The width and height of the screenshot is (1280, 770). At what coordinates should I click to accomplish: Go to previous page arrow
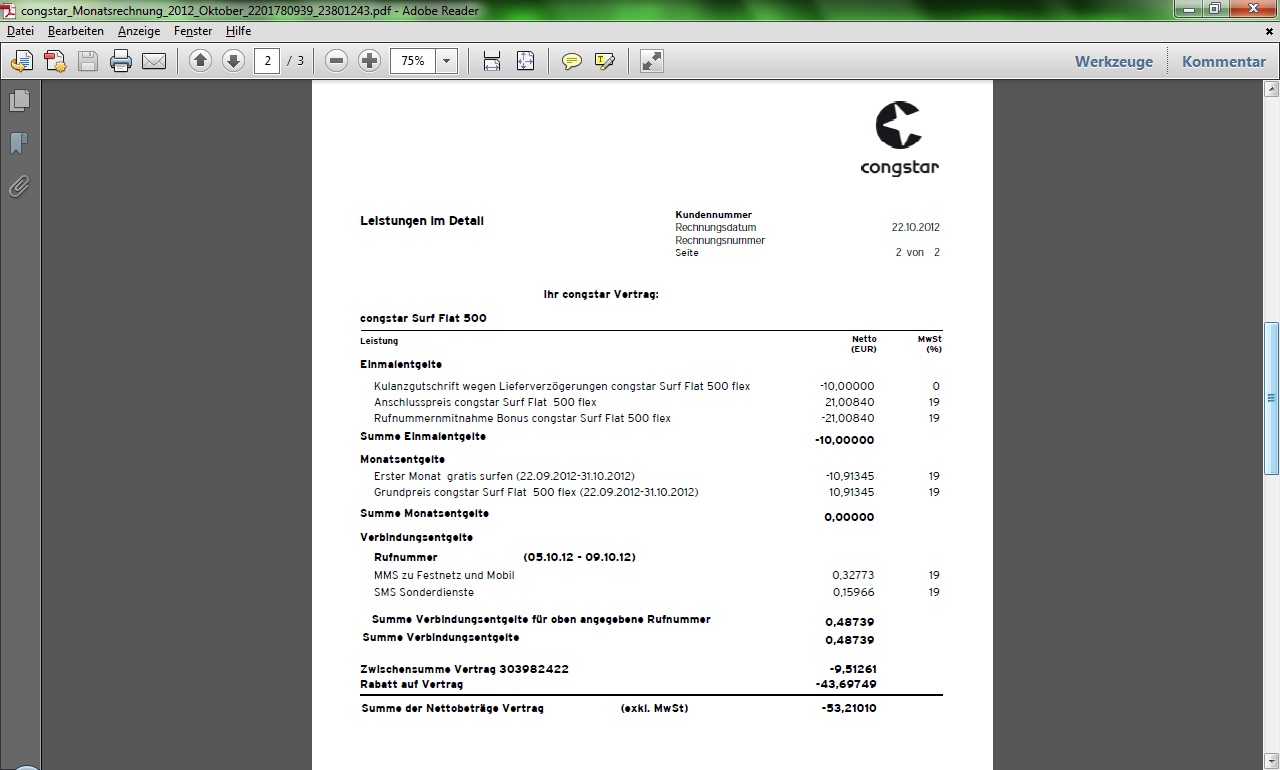[200, 61]
